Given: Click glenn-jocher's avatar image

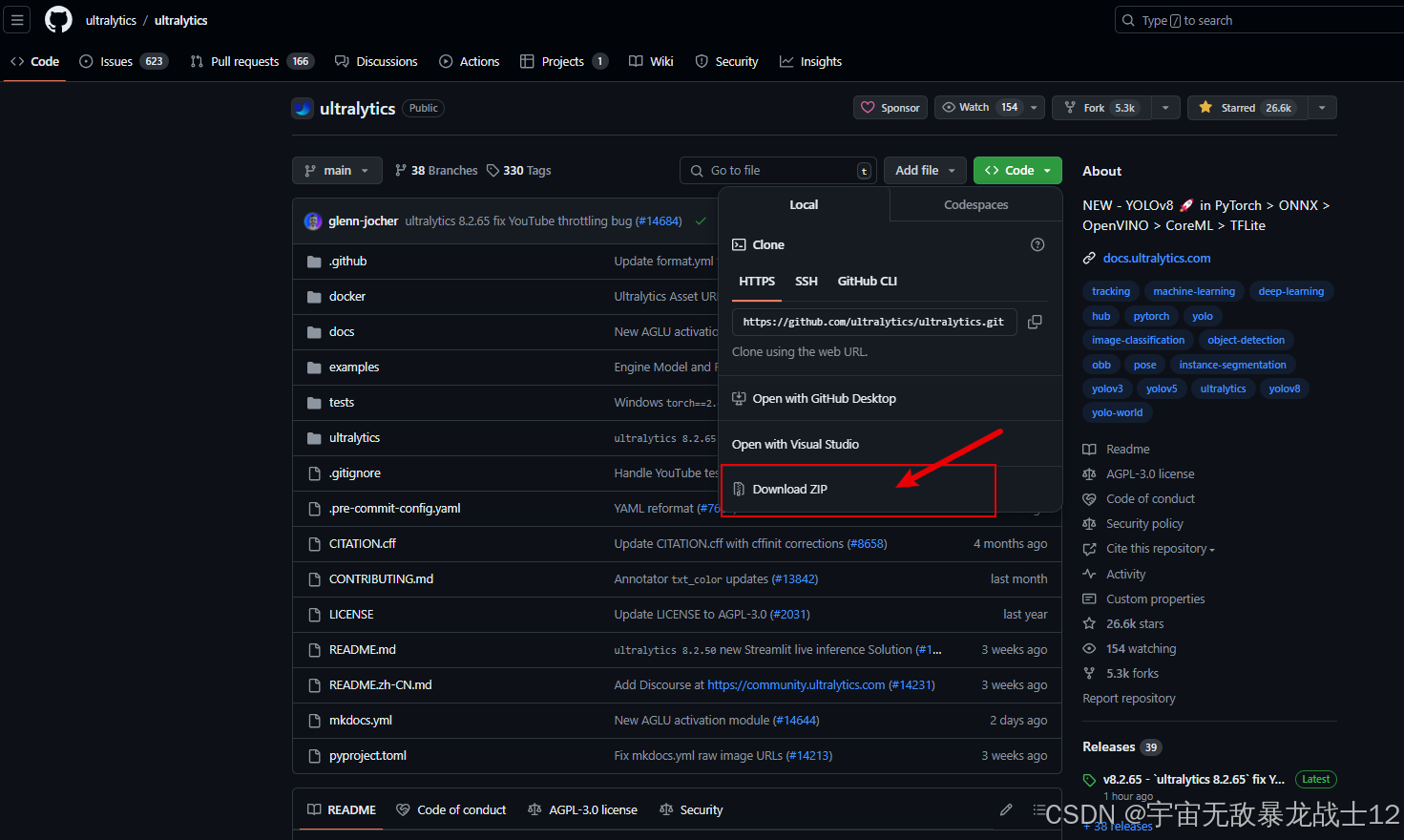Looking at the screenshot, I should 313,221.
